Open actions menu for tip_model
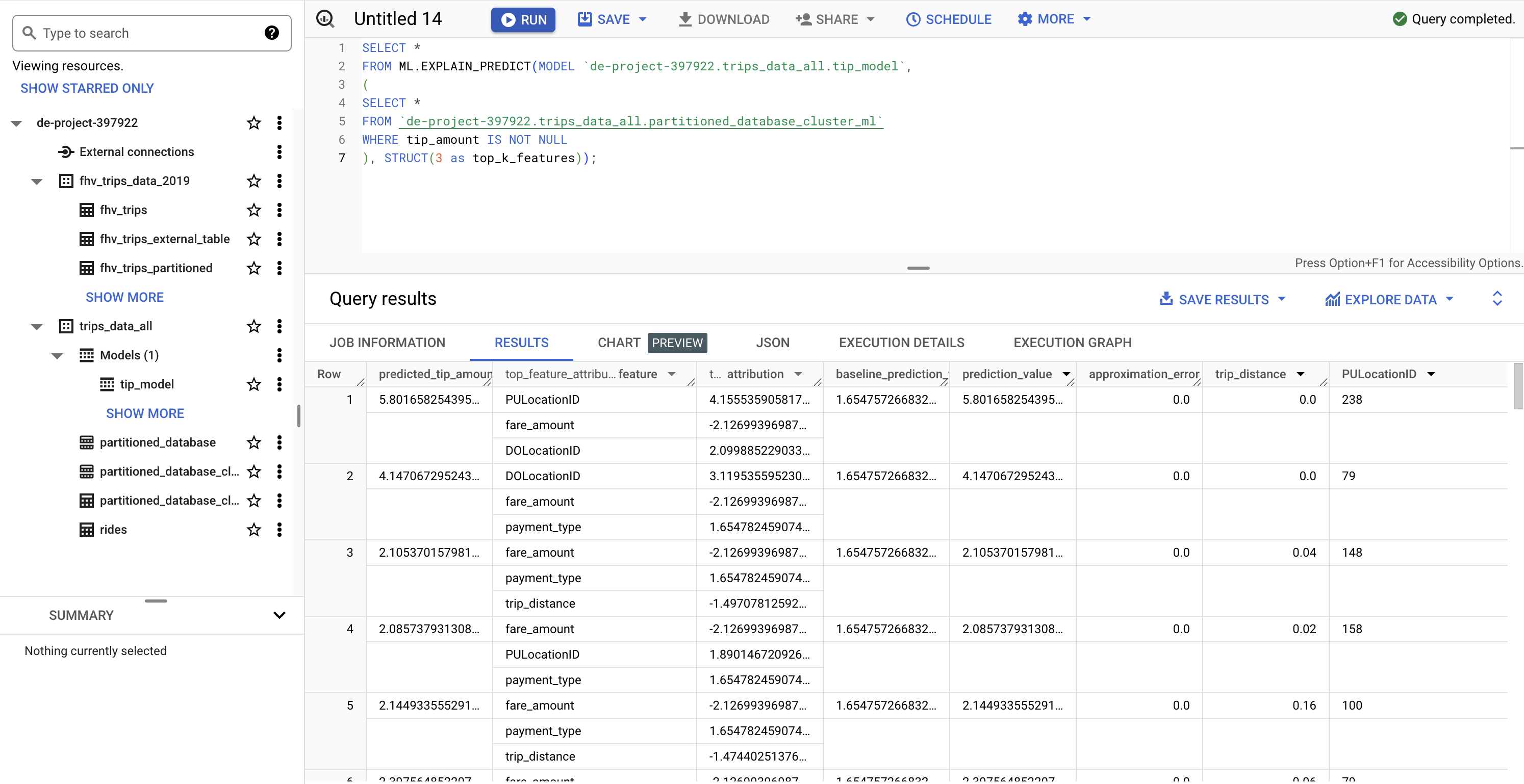The image size is (1524, 784). 279,384
